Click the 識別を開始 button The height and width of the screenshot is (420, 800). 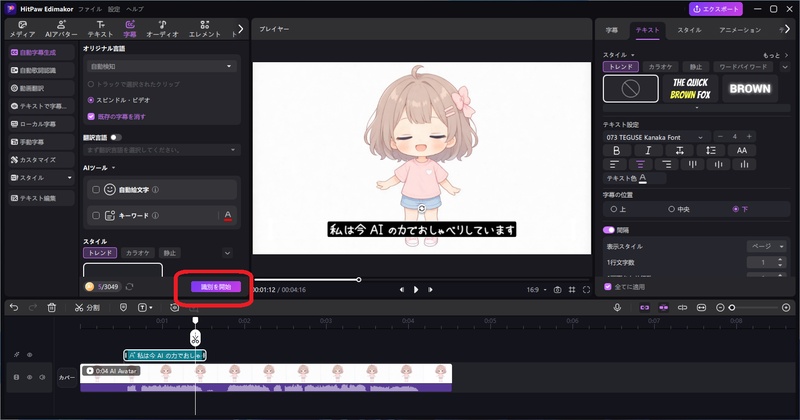tap(216, 287)
